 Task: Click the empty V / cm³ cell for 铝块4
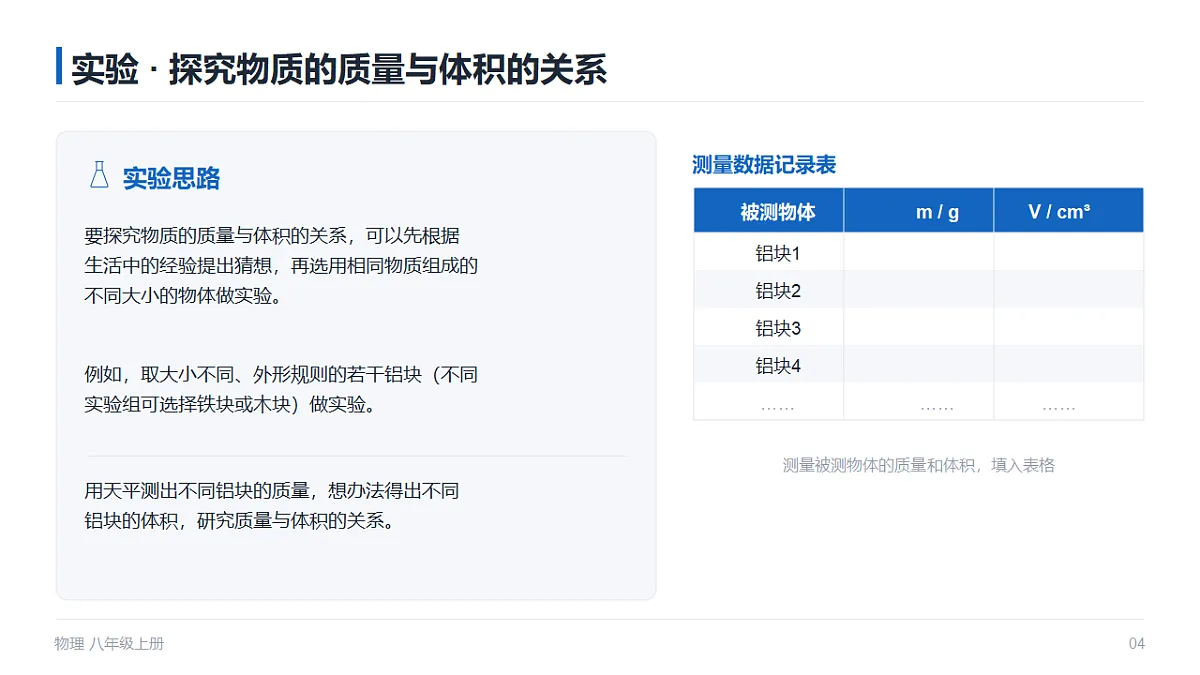coord(1069,364)
